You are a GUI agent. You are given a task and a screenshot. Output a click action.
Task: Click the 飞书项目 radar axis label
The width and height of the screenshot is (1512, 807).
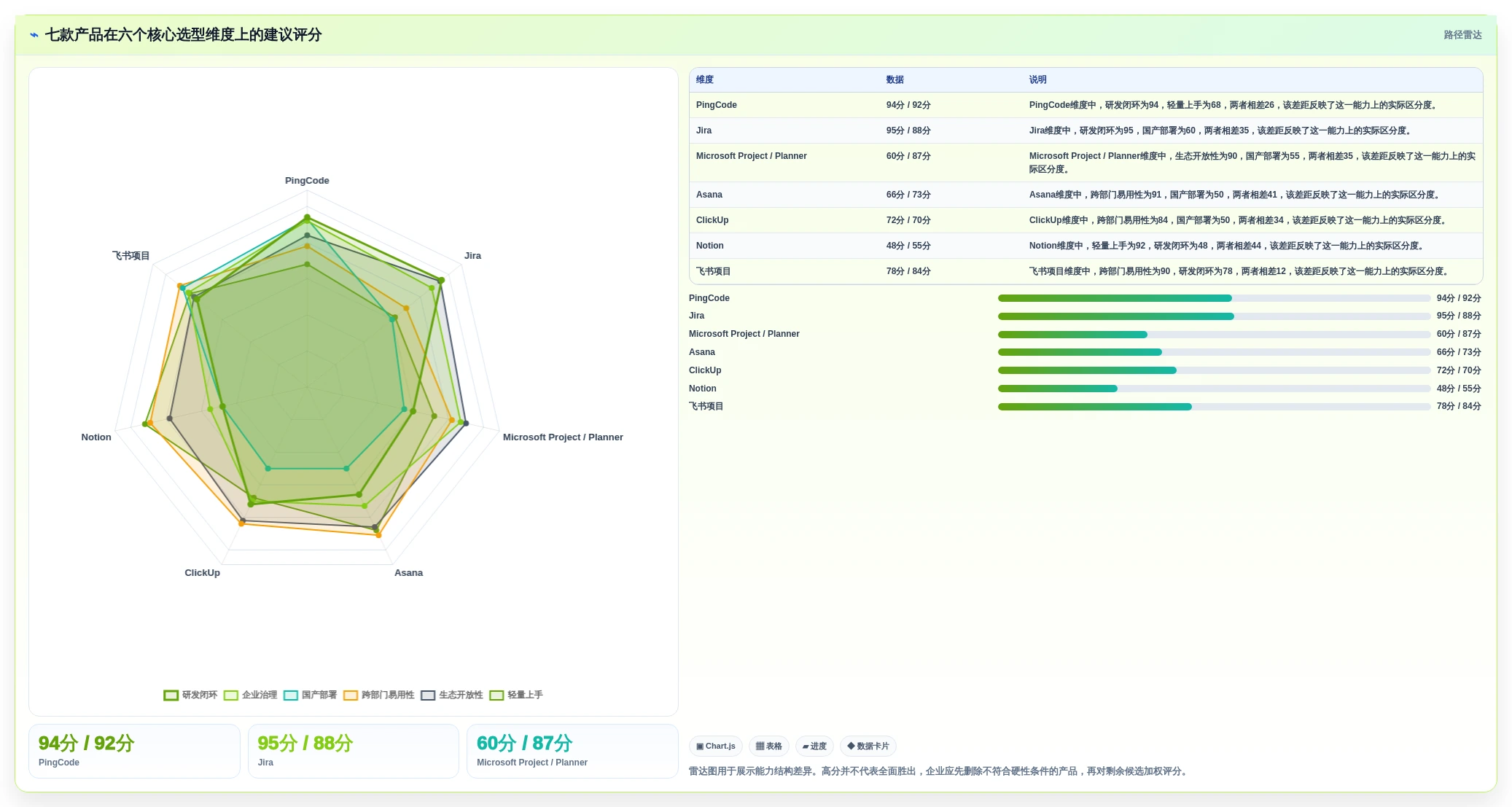(x=130, y=256)
